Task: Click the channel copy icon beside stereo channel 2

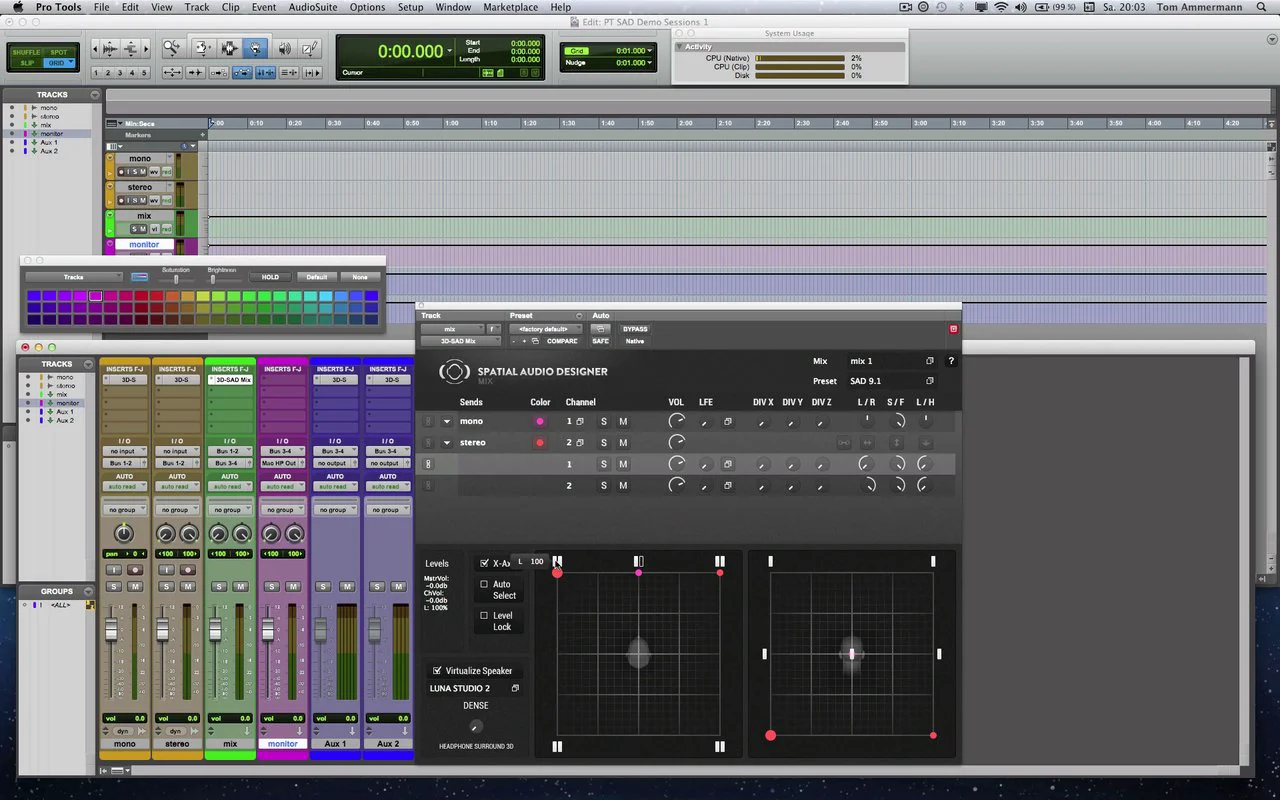Action: coord(580,442)
